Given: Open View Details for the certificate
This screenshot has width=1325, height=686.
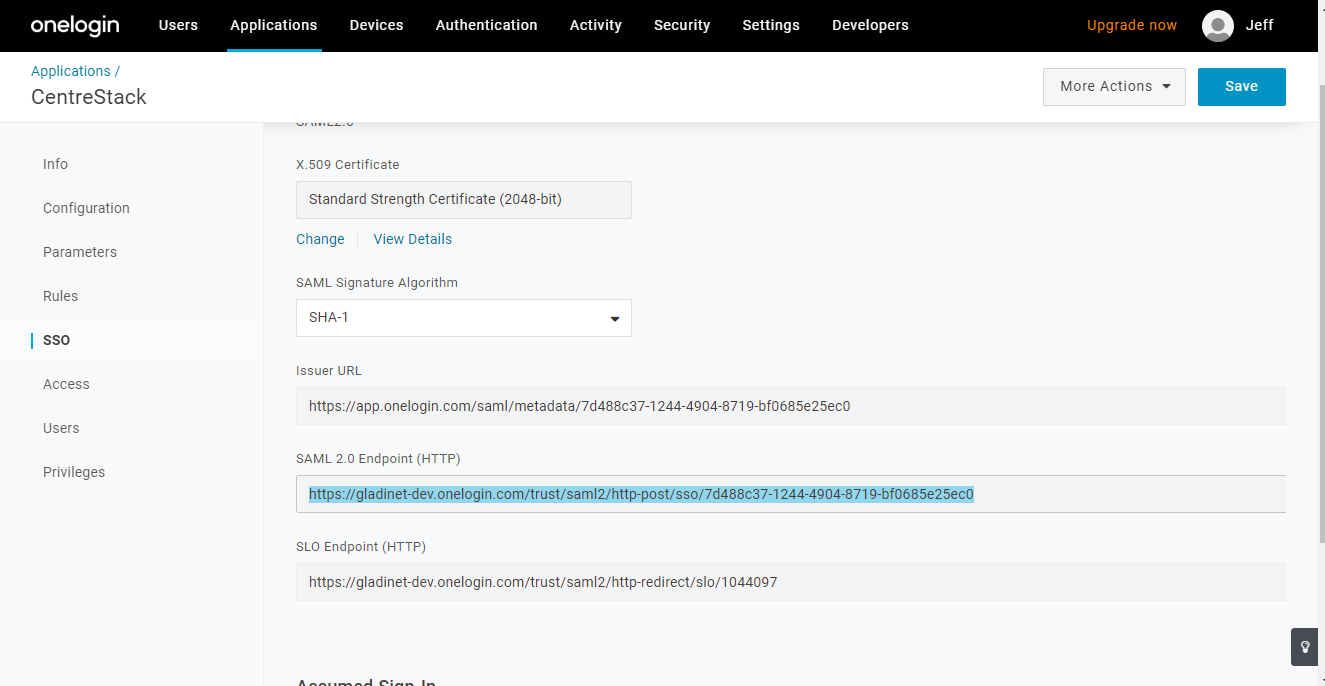Looking at the screenshot, I should (413, 239).
